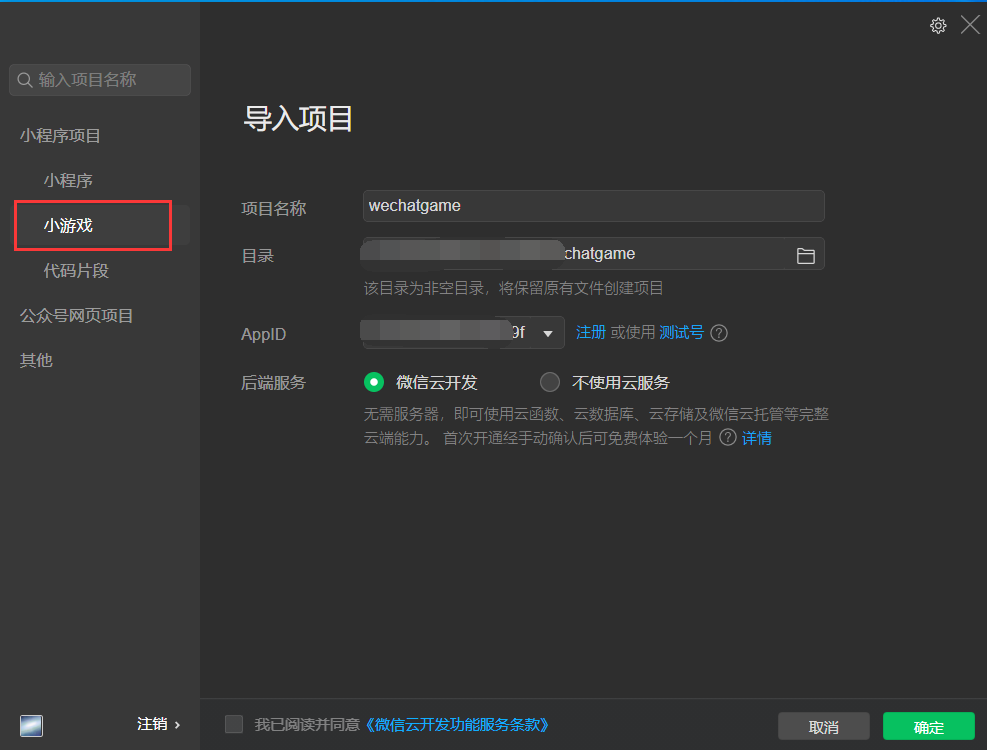The height and width of the screenshot is (750, 987).
Task: Use the 测试号 link
Action: pos(681,332)
